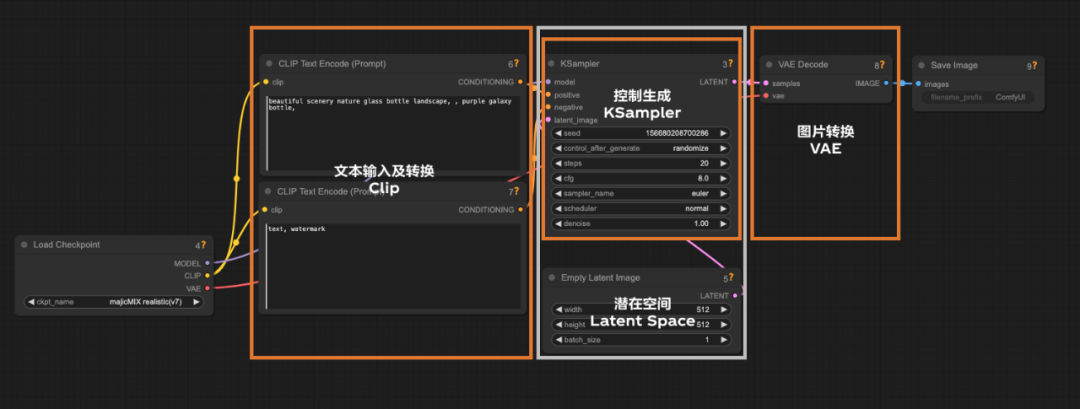The width and height of the screenshot is (1080, 409).
Task: Collapse the Load Checkpoint node via its dot
Action: pyautogui.click(x=24, y=244)
